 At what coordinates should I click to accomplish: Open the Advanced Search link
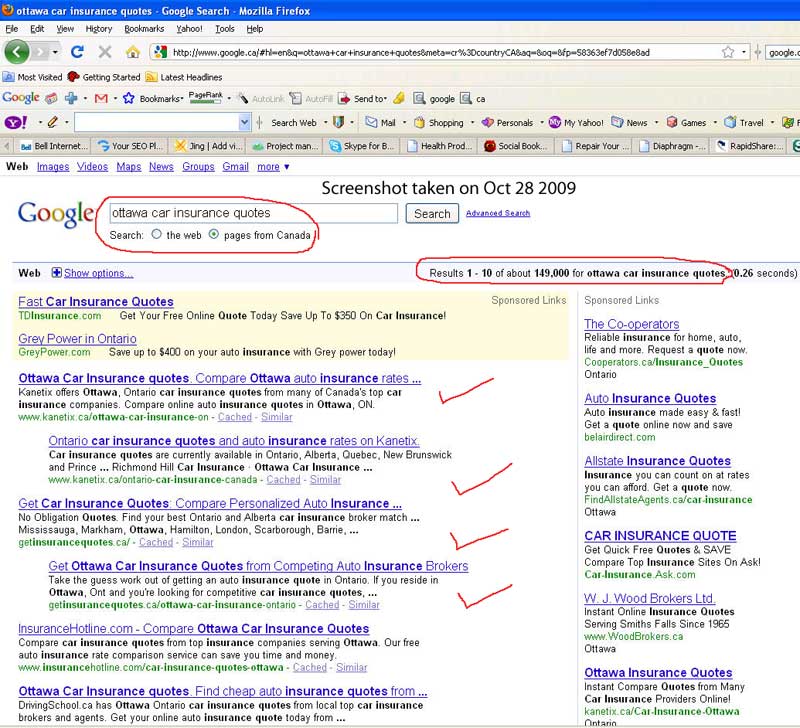(497, 213)
